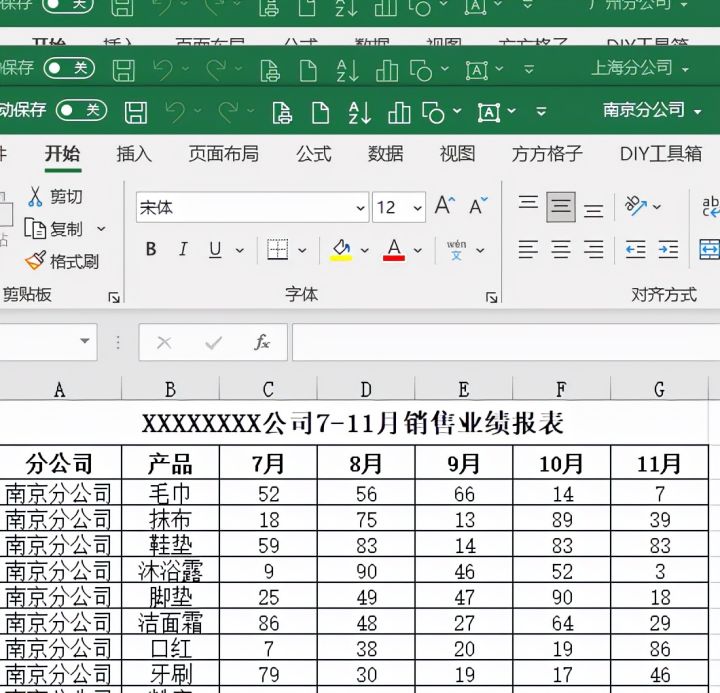This screenshot has width=720, height=693.
Task: Click the Copy (复制) button
Action: click(54, 228)
